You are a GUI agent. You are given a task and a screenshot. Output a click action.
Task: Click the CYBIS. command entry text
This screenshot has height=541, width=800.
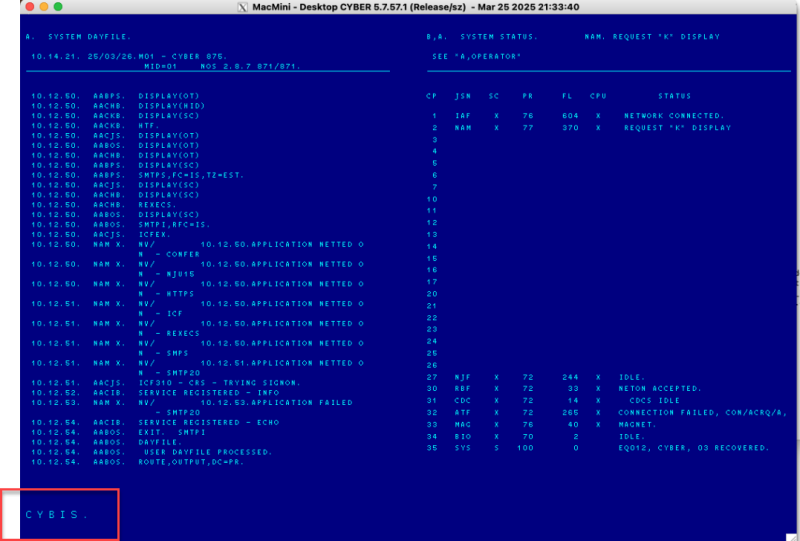[x=57, y=514]
